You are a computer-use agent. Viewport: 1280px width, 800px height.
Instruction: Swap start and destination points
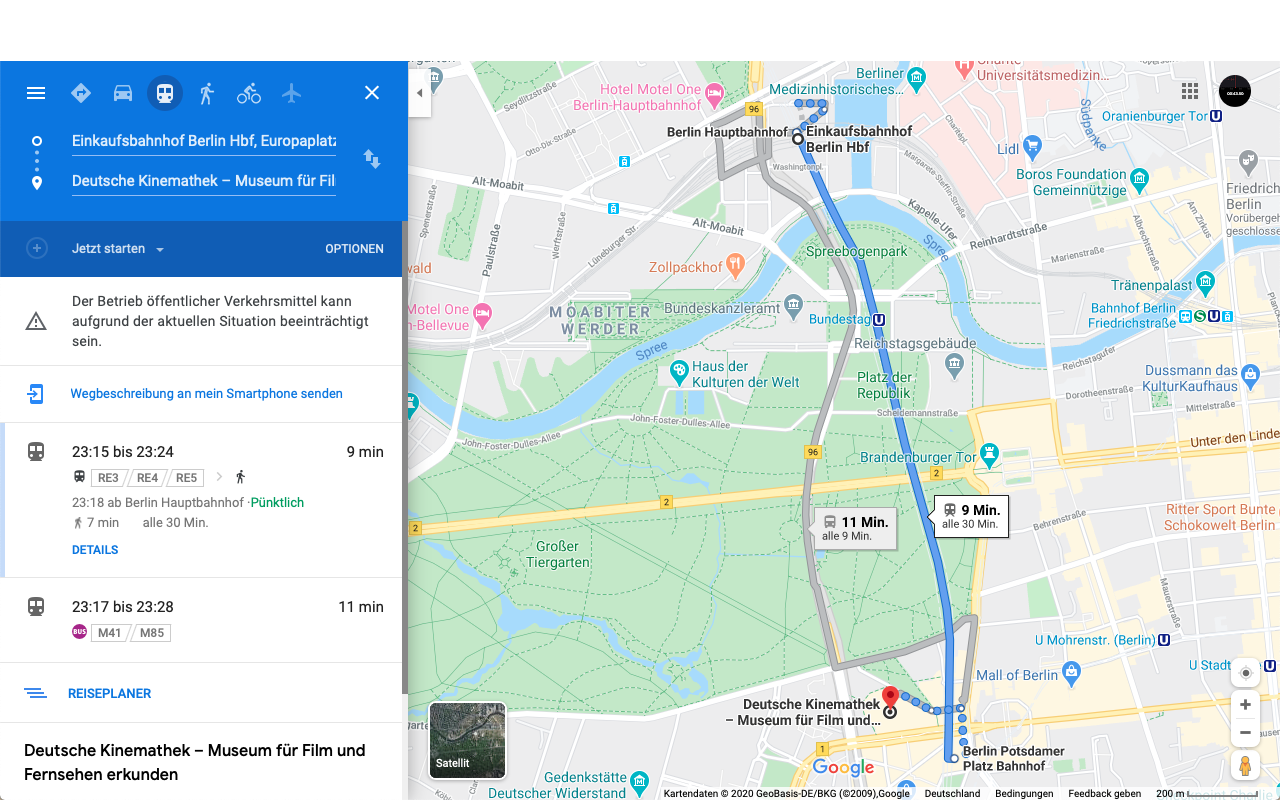pos(372,159)
